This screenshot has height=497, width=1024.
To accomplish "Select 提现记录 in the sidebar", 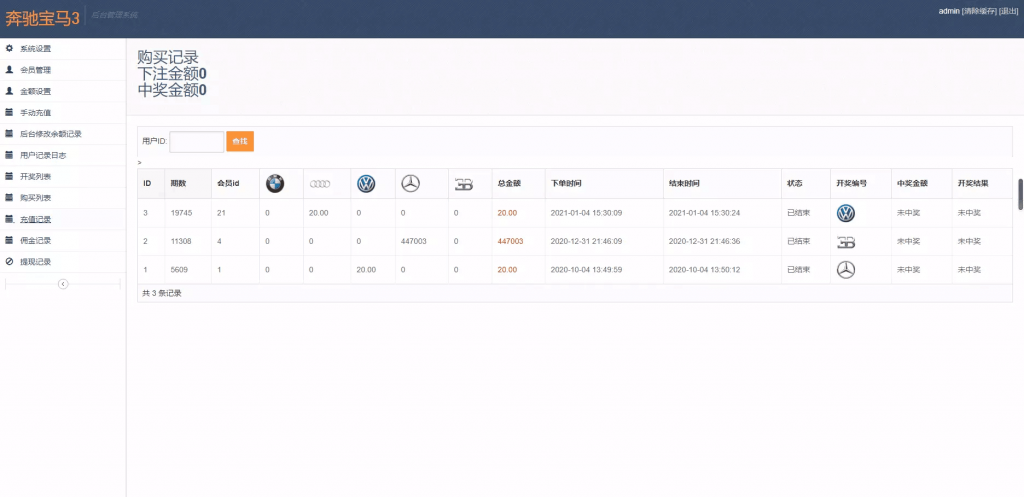I will click(x=35, y=262).
